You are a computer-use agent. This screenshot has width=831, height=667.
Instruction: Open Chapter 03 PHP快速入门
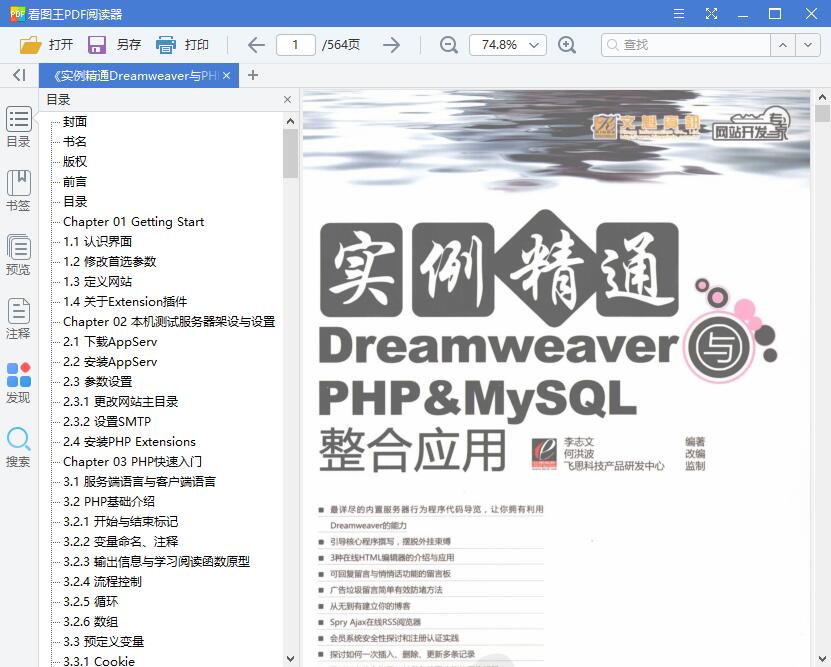tap(132, 462)
